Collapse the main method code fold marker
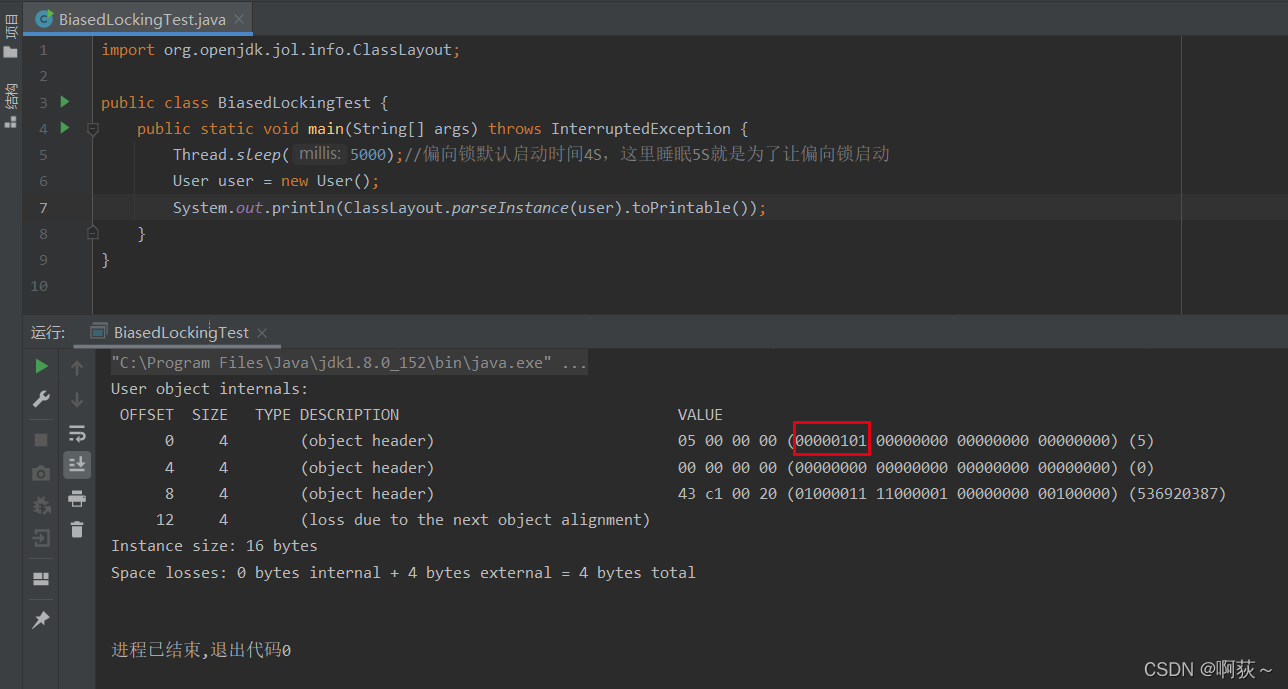Image resolution: width=1288 pixels, height=689 pixels. pyautogui.click(x=92, y=129)
